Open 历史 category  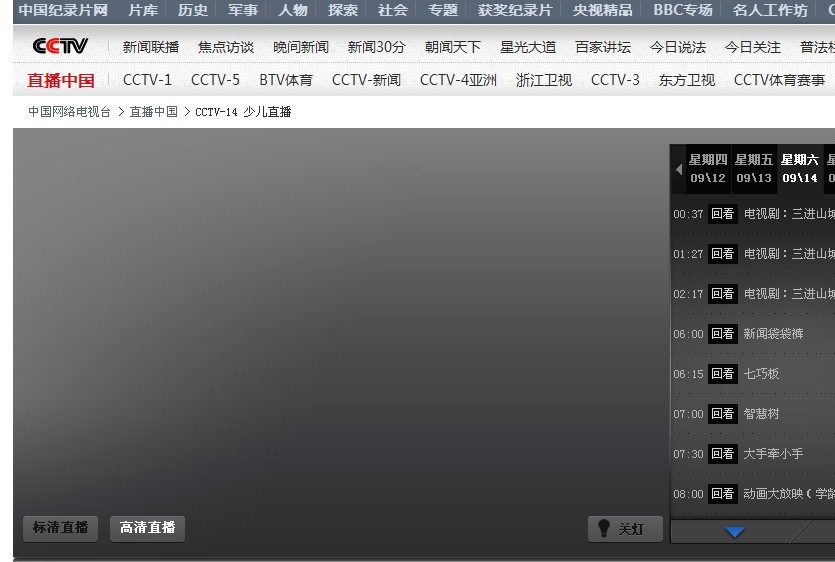coord(193,10)
